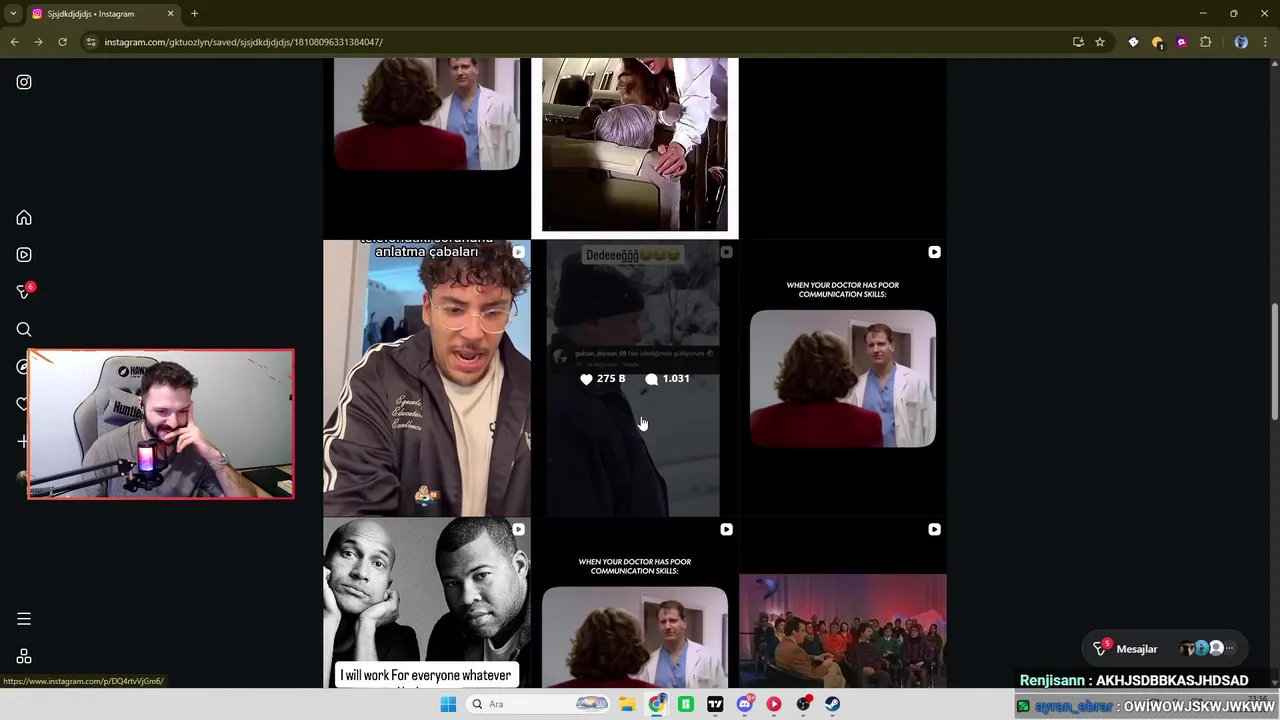Click the red play app icon in taskbar
The width and height of the screenshot is (1280, 720).
774,704
